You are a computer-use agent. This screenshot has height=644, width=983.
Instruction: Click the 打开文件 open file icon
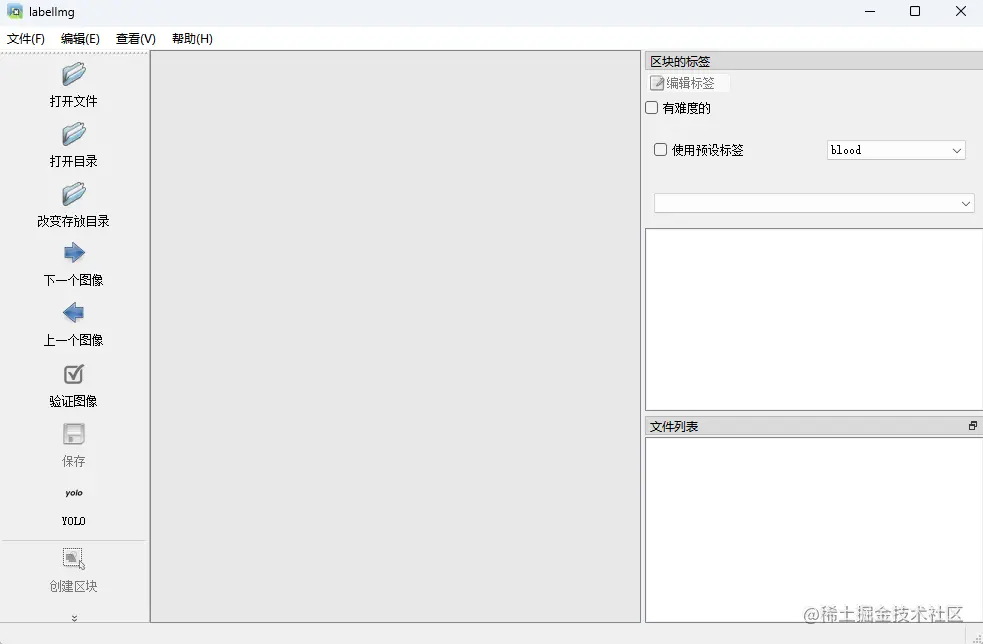coord(73,75)
